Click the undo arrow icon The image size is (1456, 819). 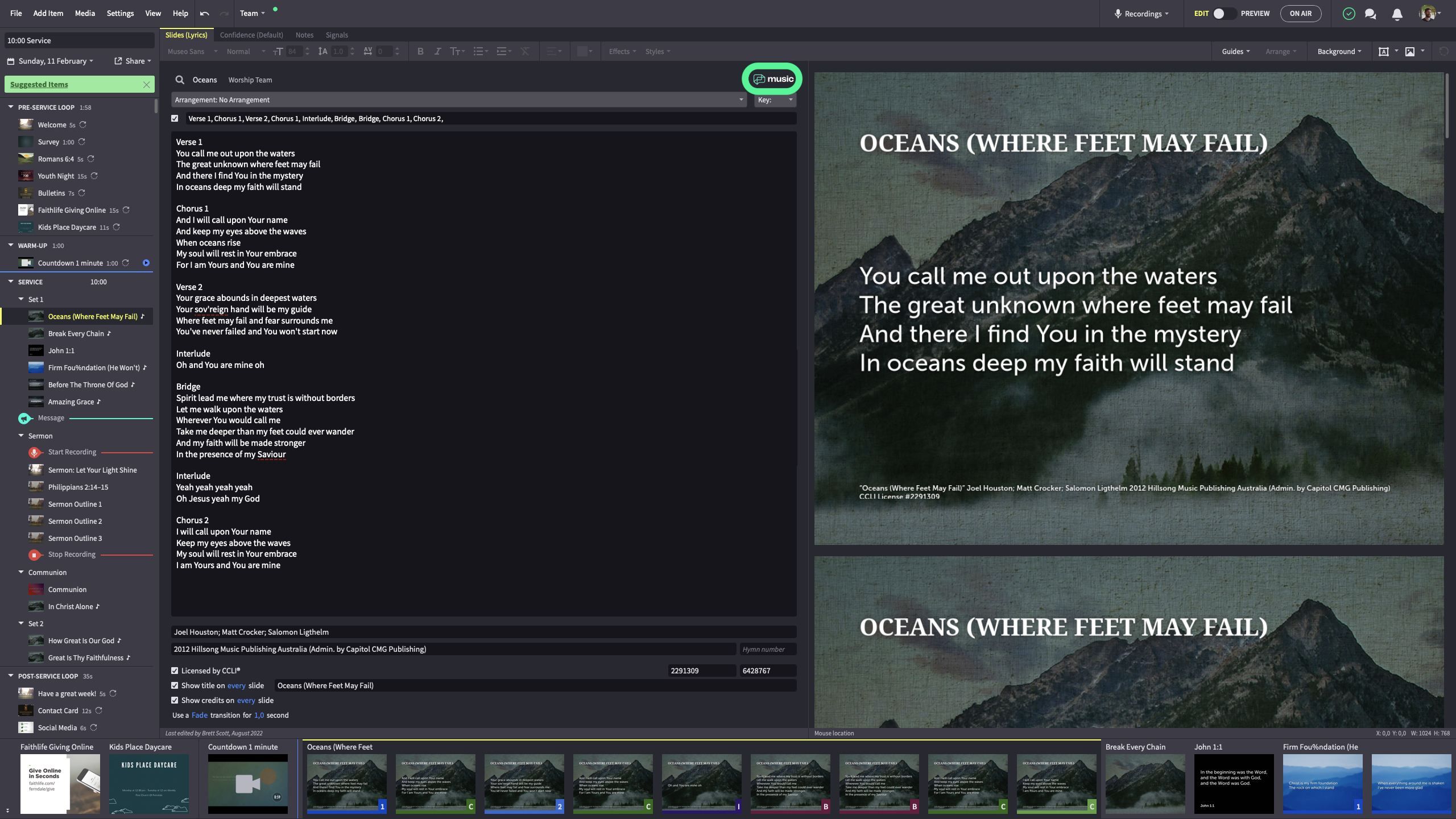205,14
